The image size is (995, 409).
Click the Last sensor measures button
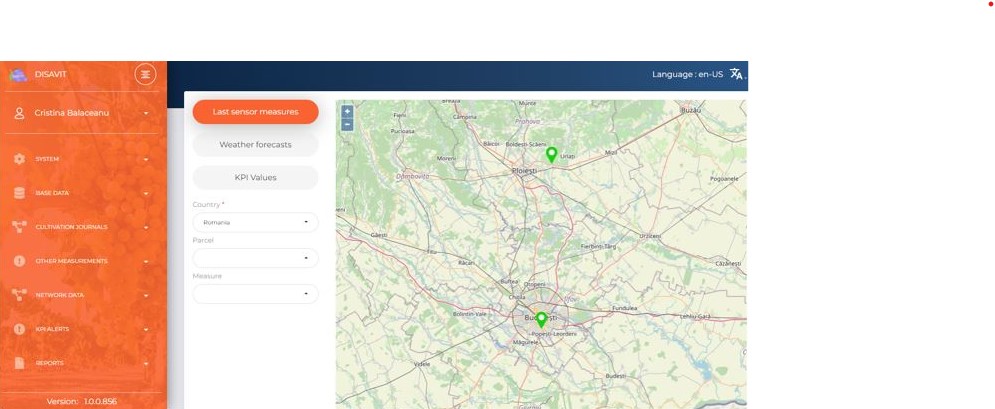click(256, 112)
